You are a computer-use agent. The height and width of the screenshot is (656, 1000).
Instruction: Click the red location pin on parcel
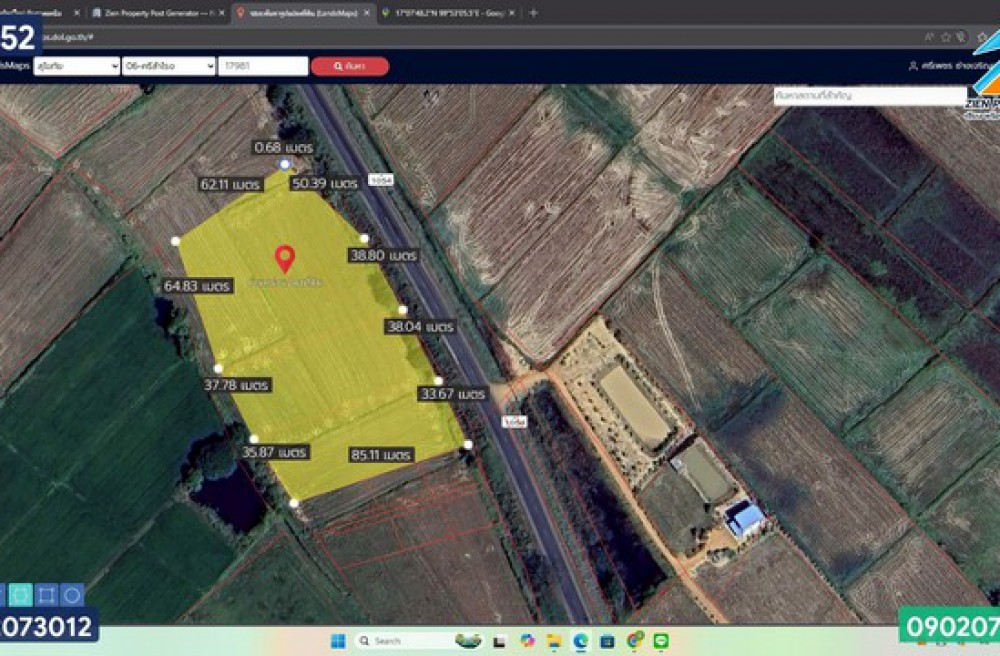(285, 258)
